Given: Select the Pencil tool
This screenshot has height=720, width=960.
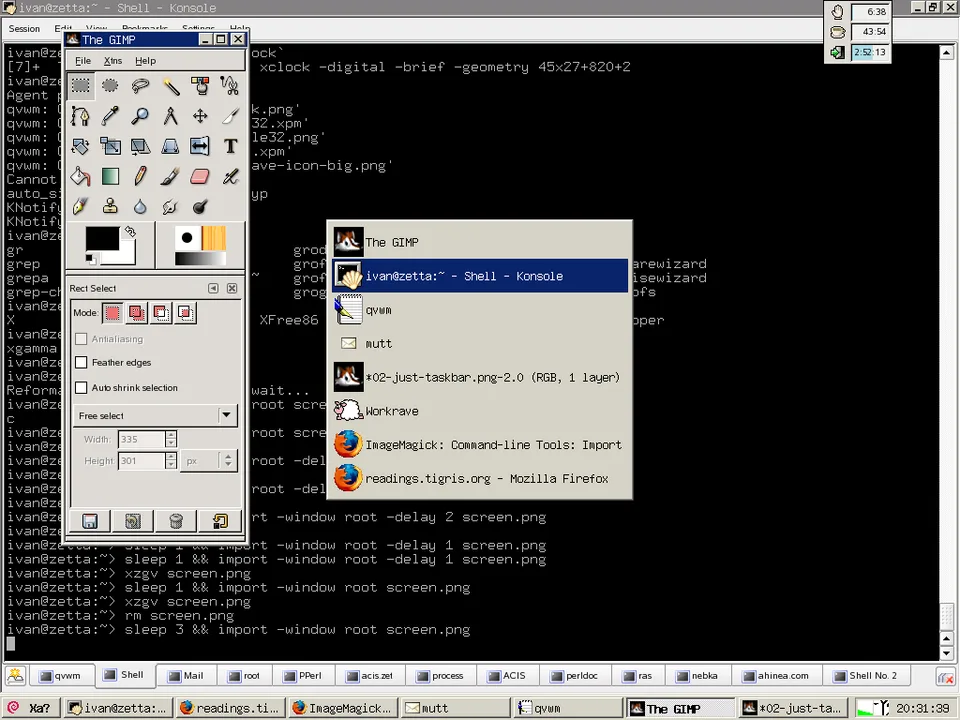Looking at the screenshot, I should [140, 176].
